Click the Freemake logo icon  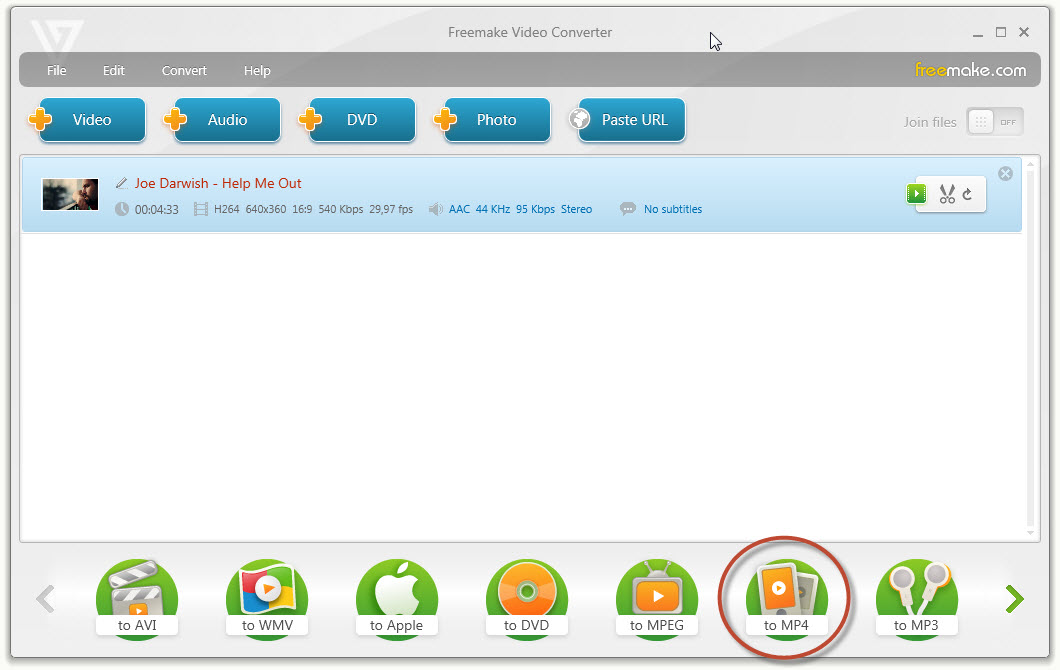point(57,37)
